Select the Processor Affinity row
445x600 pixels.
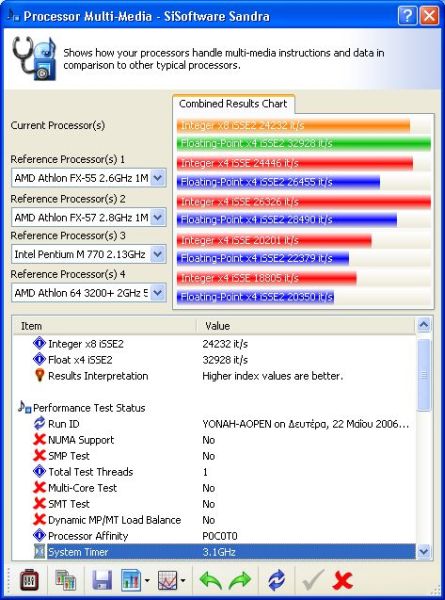[214, 536]
